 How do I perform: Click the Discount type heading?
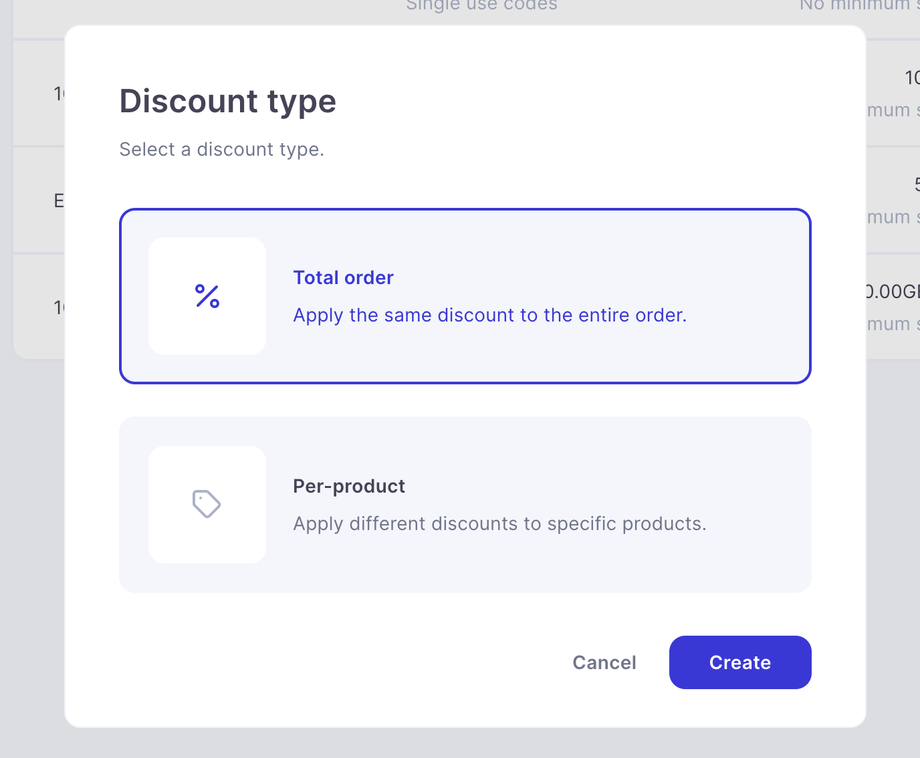click(x=226, y=101)
